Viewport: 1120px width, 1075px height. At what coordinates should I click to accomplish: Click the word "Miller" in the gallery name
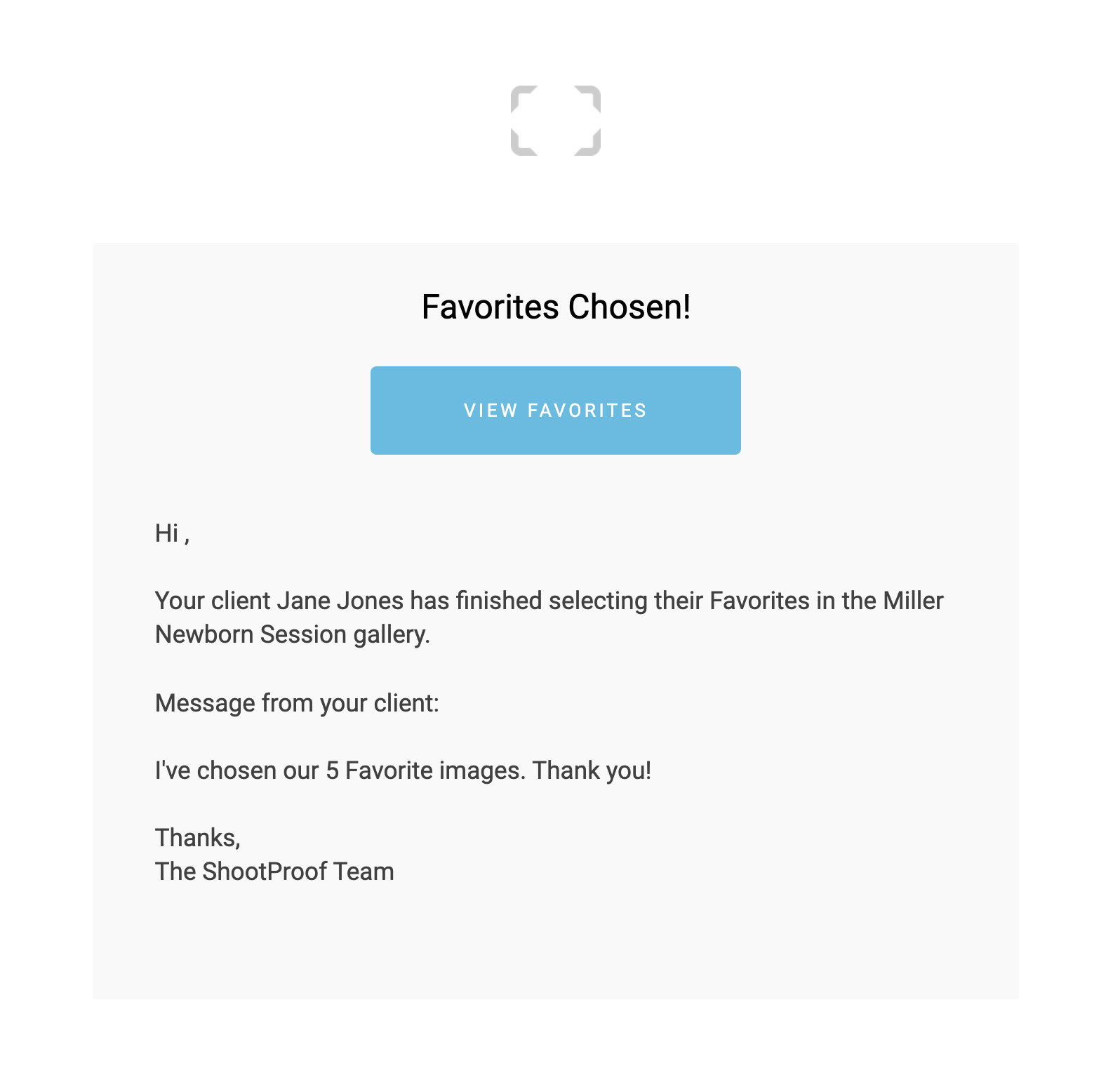pos(913,601)
